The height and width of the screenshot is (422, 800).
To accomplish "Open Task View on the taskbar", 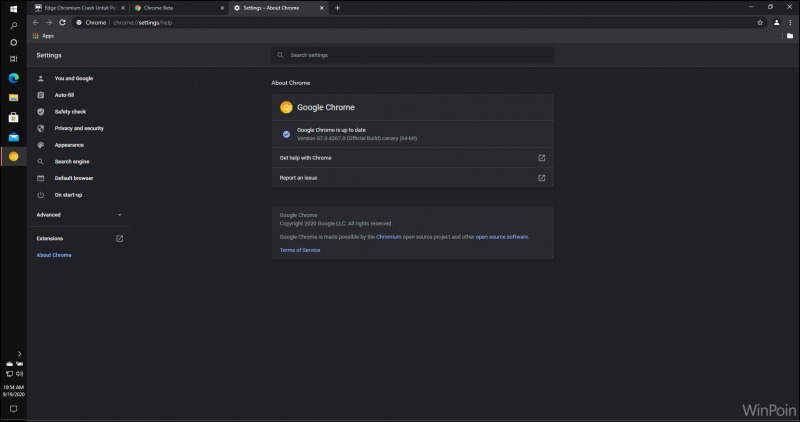I will click(13, 59).
